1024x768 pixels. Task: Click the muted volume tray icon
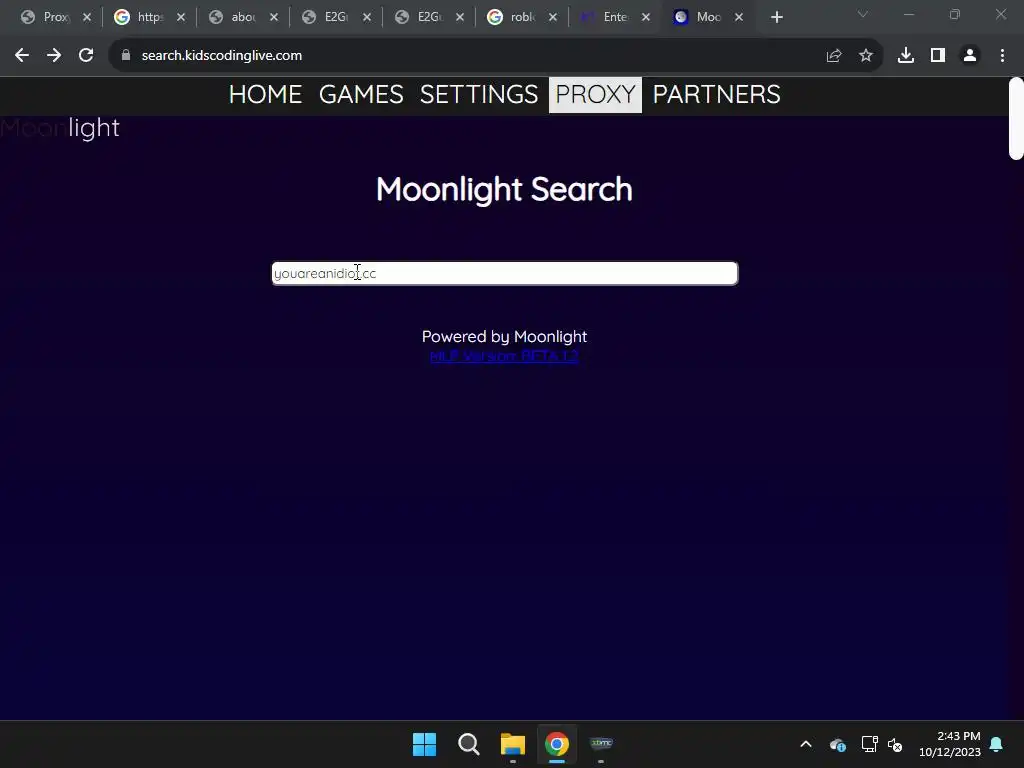tap(895, 744)
